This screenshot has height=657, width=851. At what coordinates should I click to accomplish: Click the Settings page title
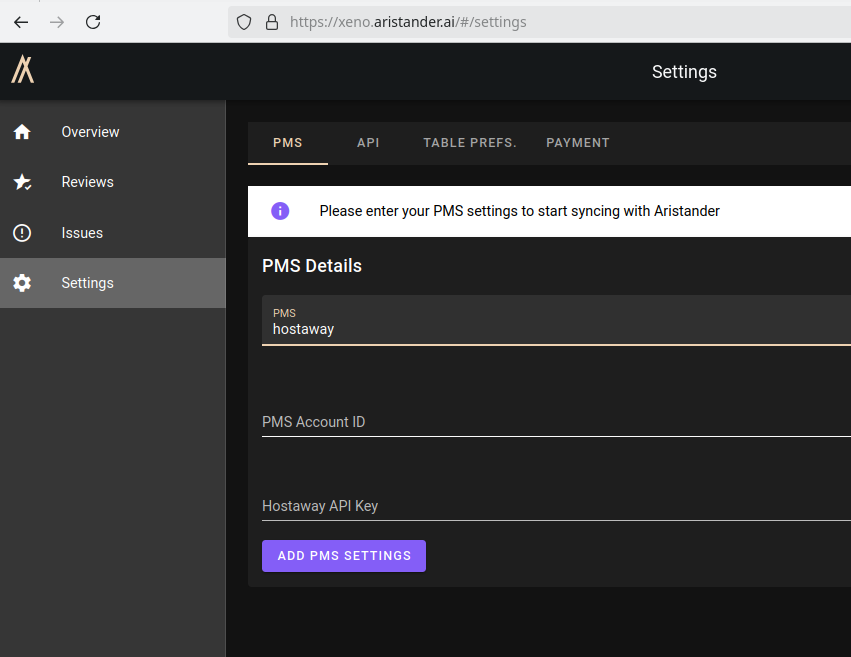684,72
